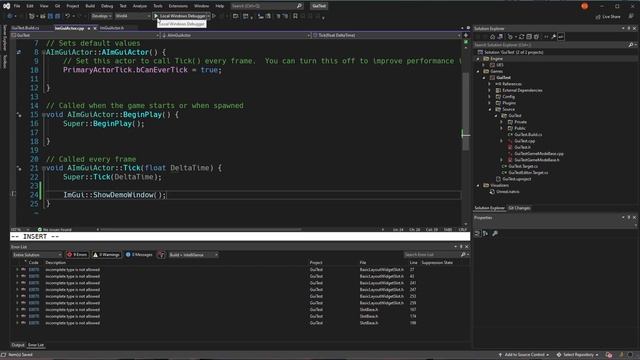
Task: Click Switch Views icon in Solution Explorer
Action: [x=500, y=37]
